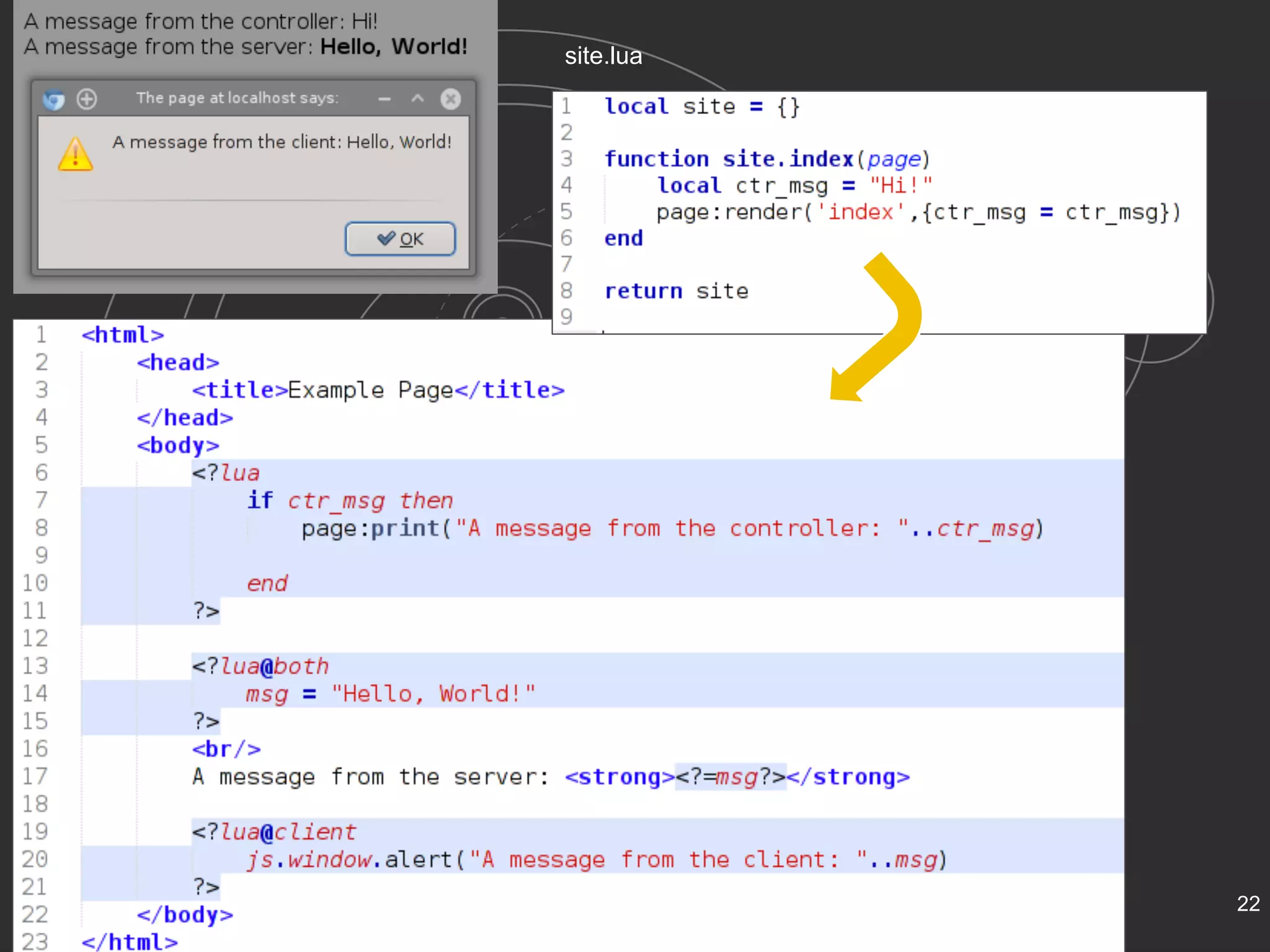1270x952 pixels.
Task: Click the <head> opening tag
Action: [178, 362]
